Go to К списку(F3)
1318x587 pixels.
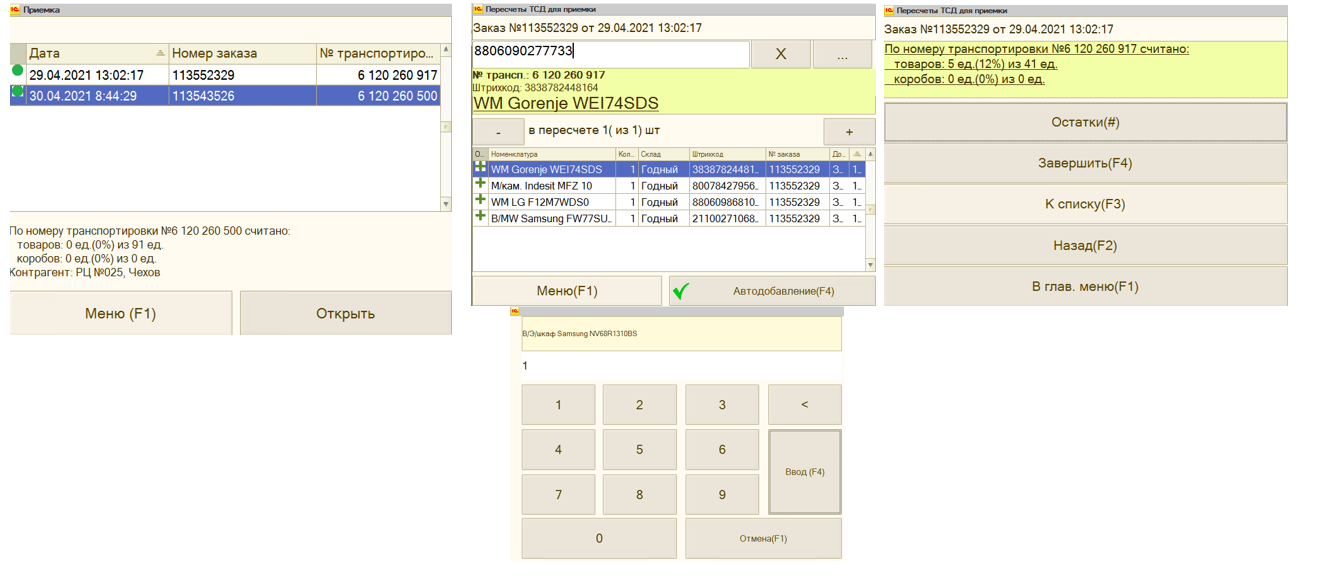click(1085, 204)
